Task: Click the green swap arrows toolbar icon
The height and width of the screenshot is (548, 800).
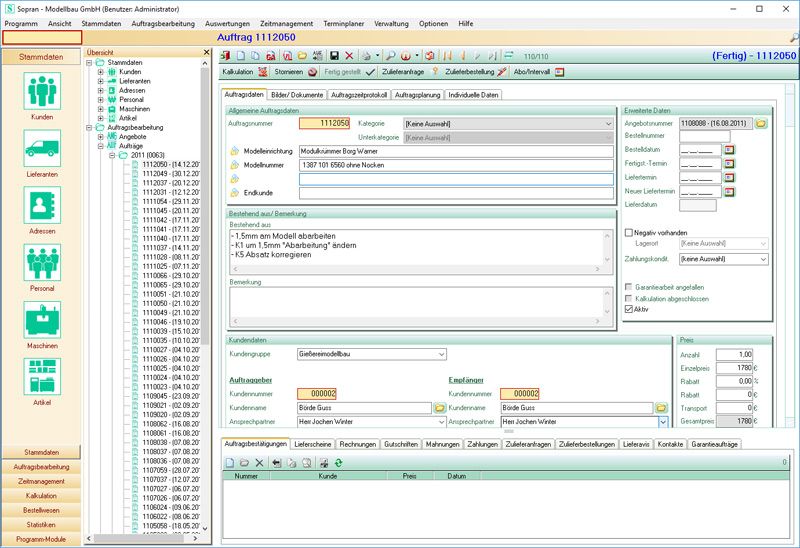Action: [x=509, y=56]
